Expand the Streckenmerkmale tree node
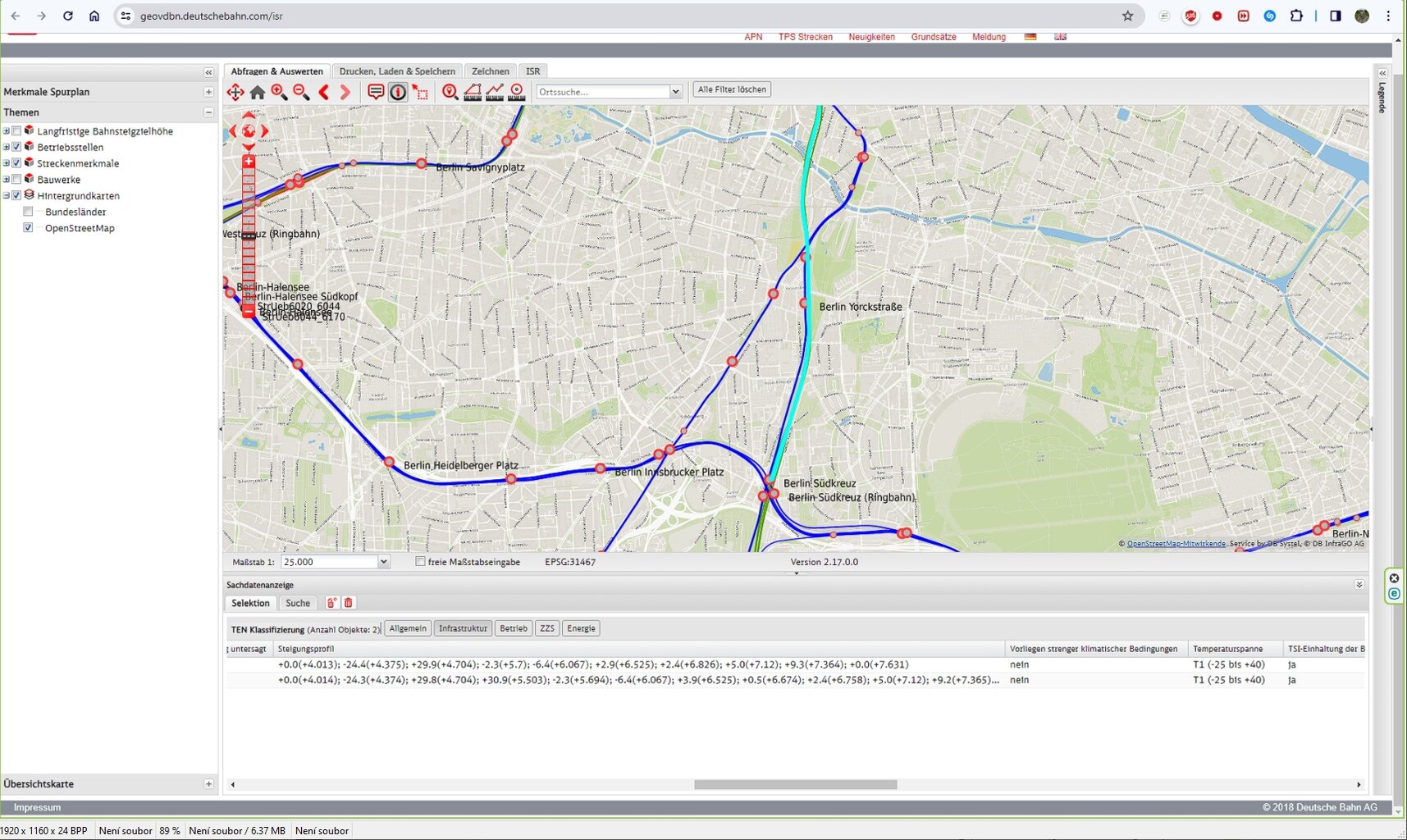1407x840 pixels. tap(7, 163)
